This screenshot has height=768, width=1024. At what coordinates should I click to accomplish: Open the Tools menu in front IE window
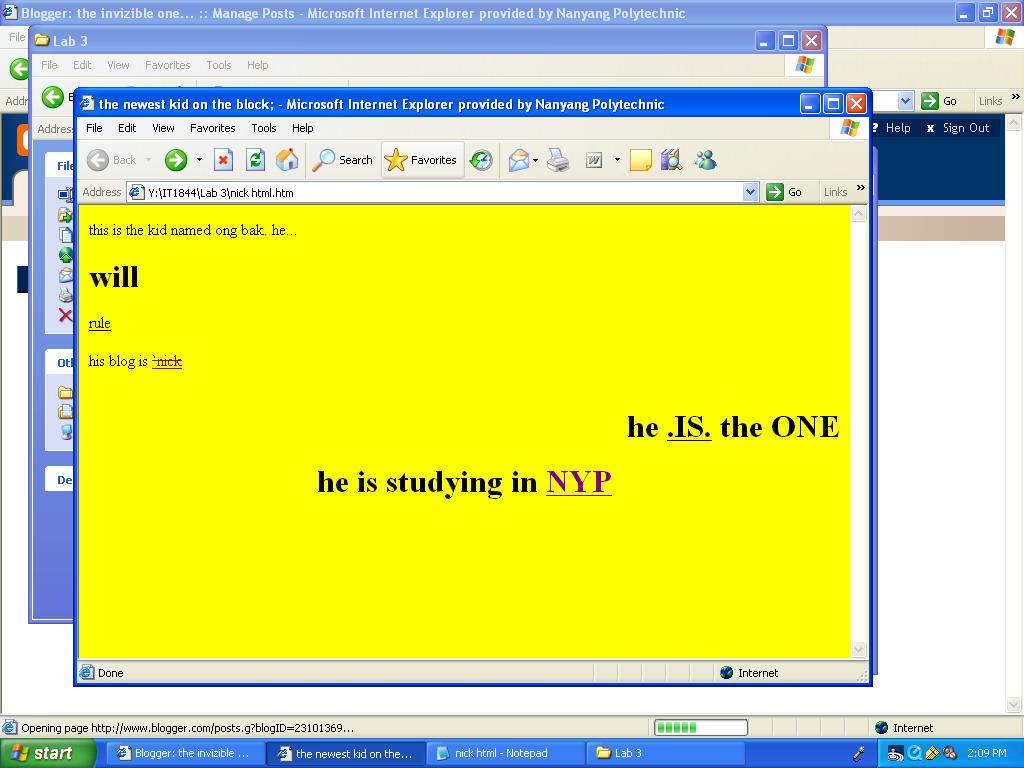click(264, 128)
